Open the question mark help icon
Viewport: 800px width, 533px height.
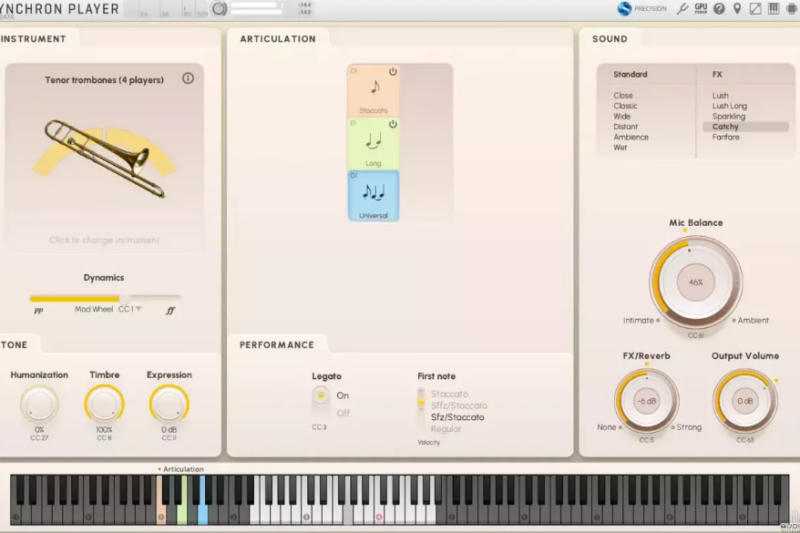(x=719, y=9)
